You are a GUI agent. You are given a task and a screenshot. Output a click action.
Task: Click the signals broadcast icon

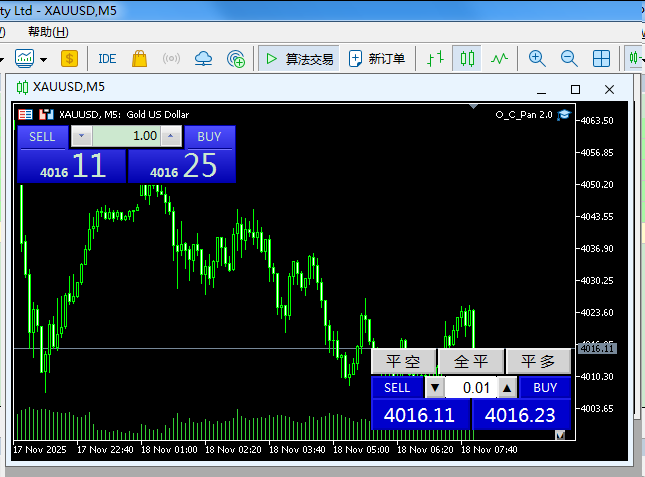pyautogui.click(x=171, y=59)
